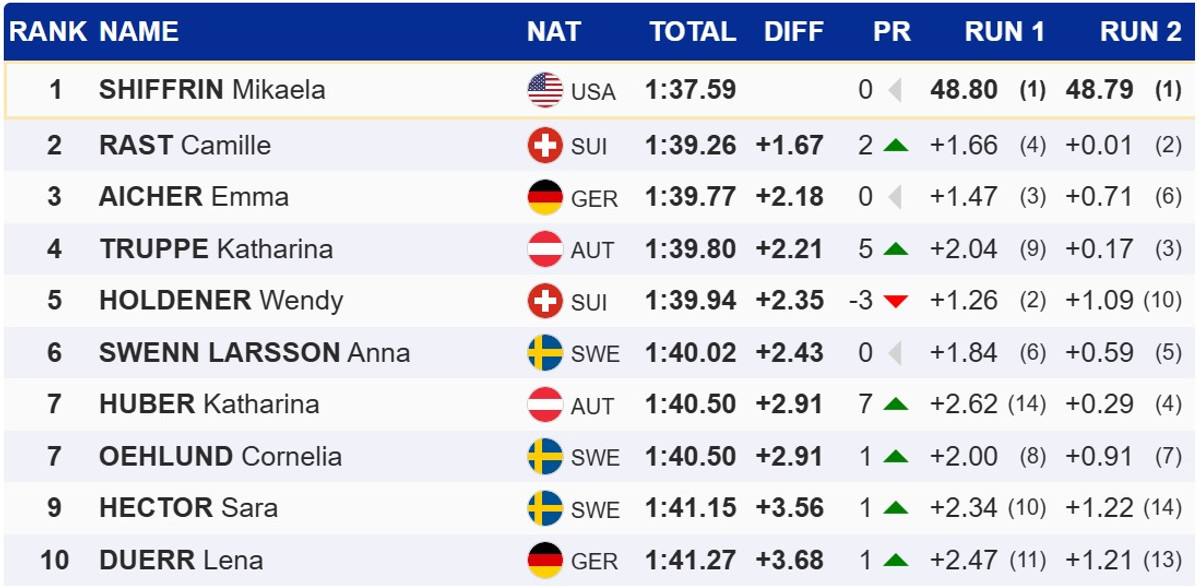Sort by the RUN 1 column header

1004,32
